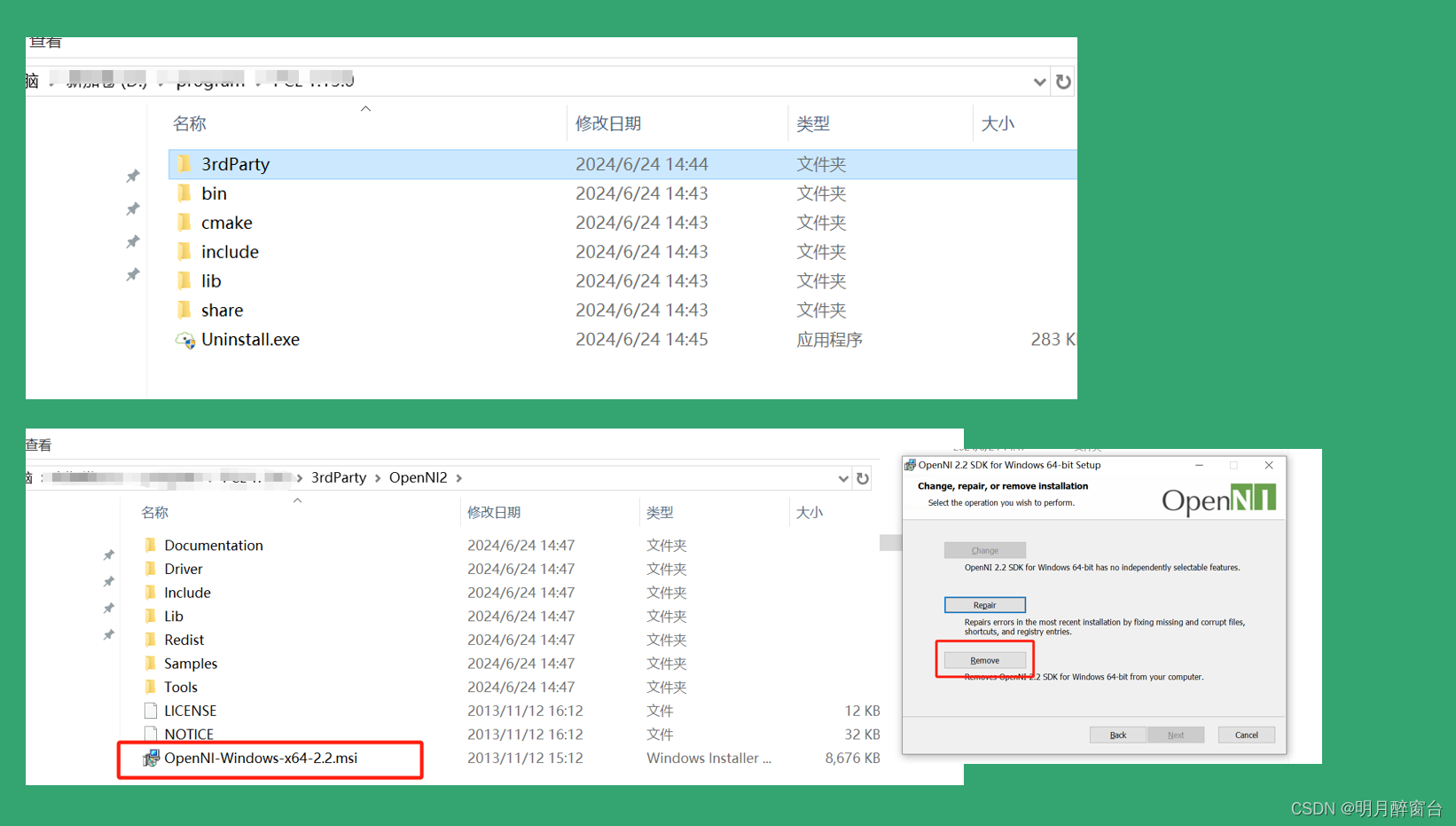1456x826 pixels.
Task: Click the LICENSE file icon
Action: (x=151, y=711)
